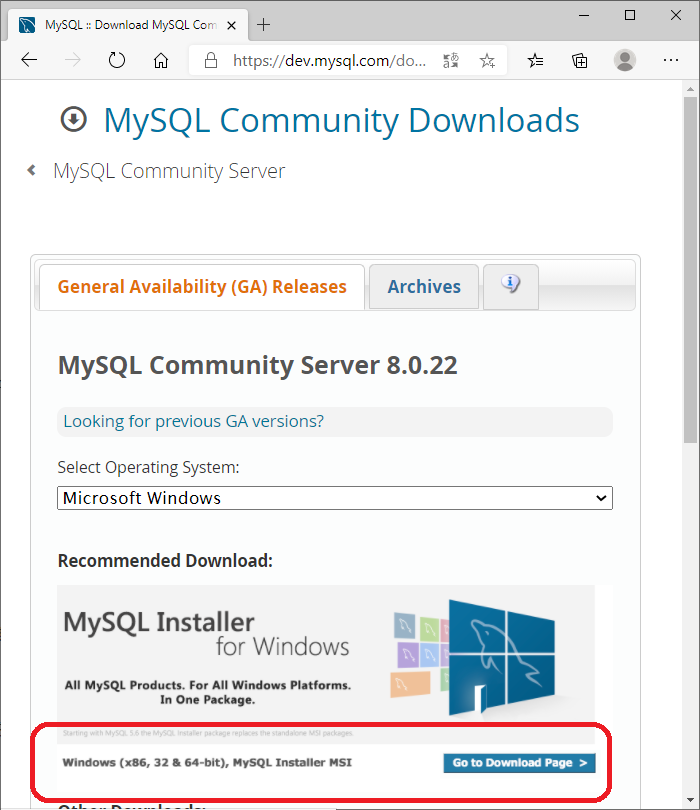Image resolution: width=700 pixels, height=810 pixels.
Task: Open the favorites list icon
Action: [x=536, y=61]
